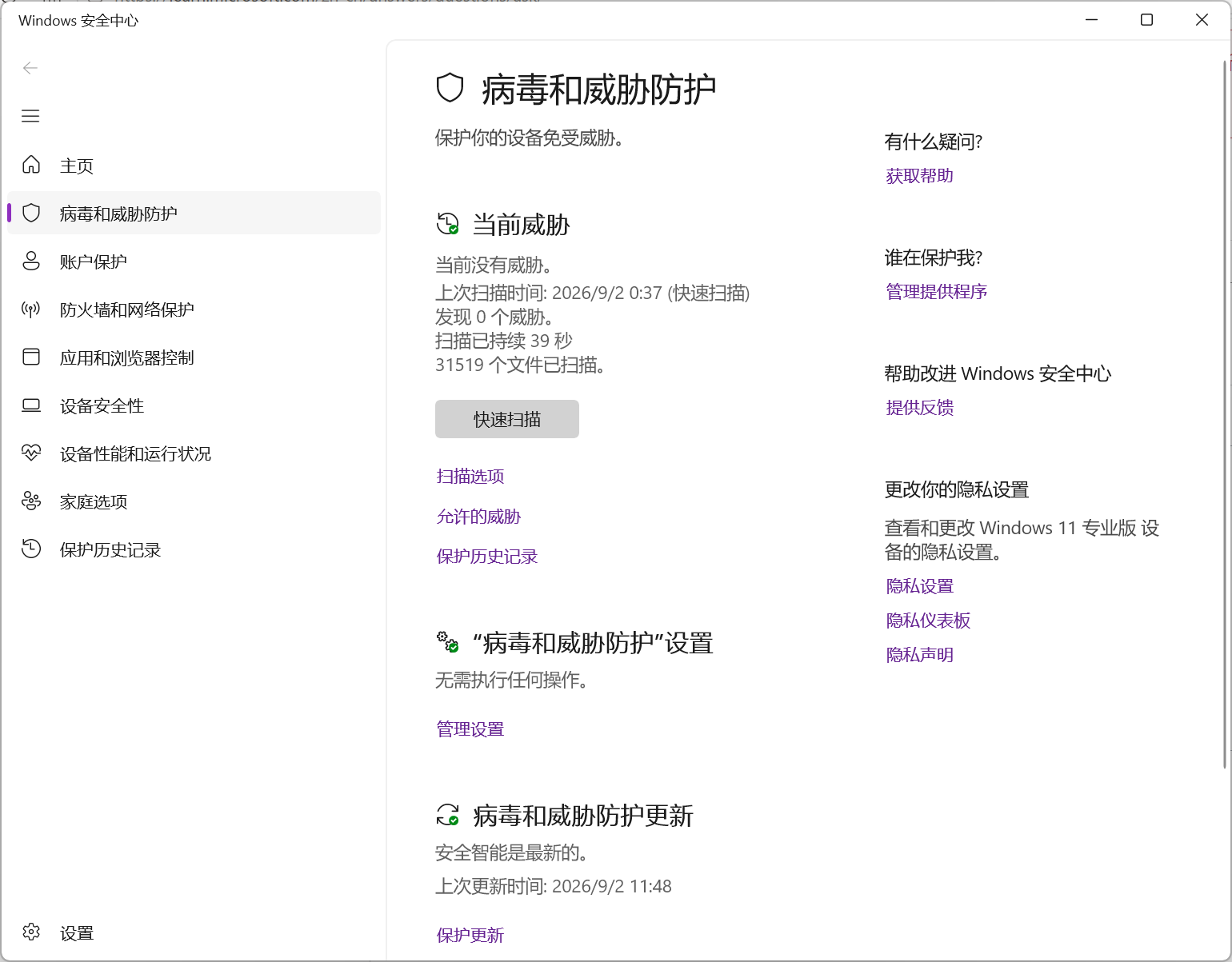This screenshot has height=962, width=1232.
Task: Click the 主页 home icon
Action: (31, 165)
